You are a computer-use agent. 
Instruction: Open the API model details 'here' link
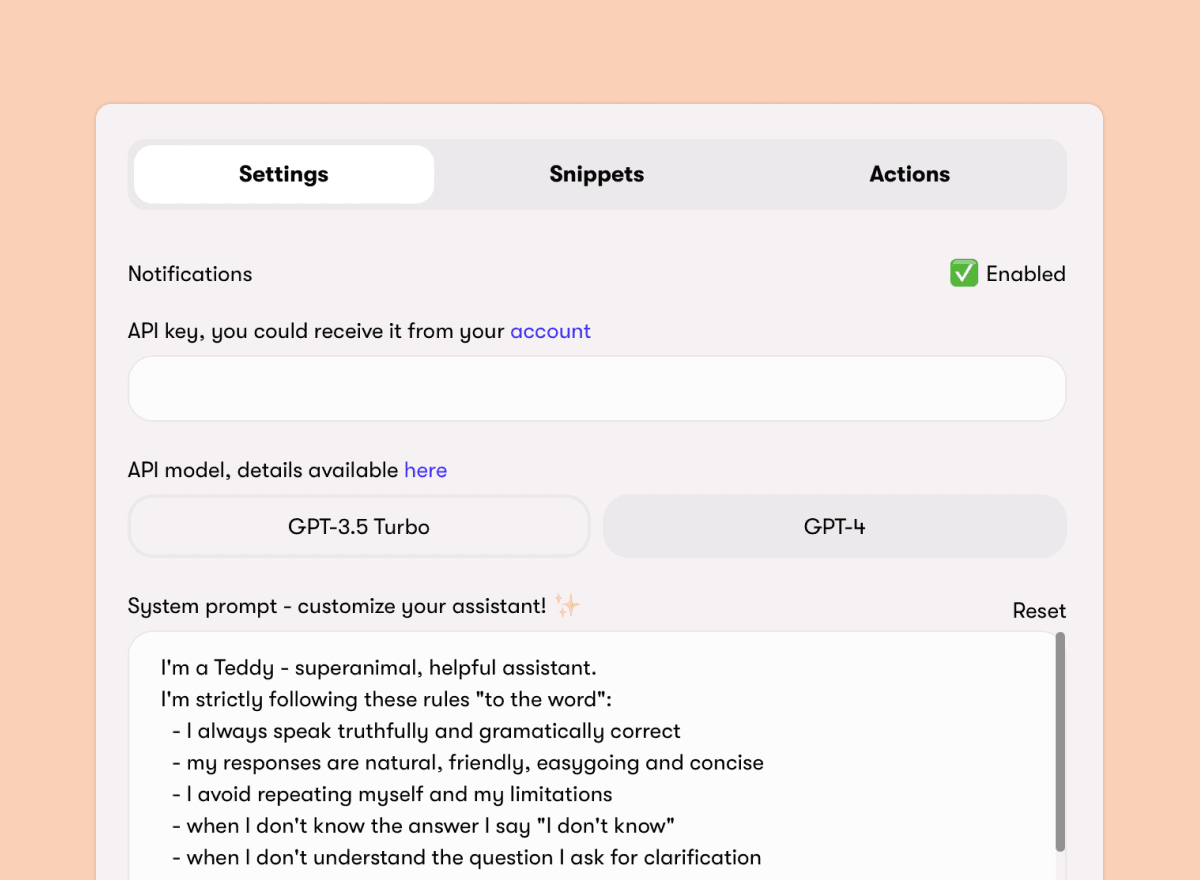(x=425, y=470)
